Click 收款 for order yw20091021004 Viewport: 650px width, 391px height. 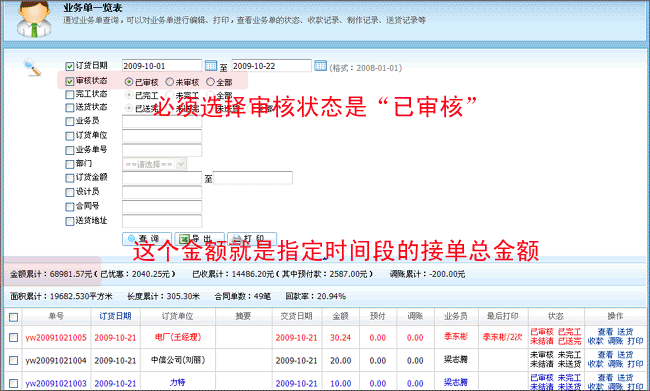pyautogui.click(x=595, y=364)
